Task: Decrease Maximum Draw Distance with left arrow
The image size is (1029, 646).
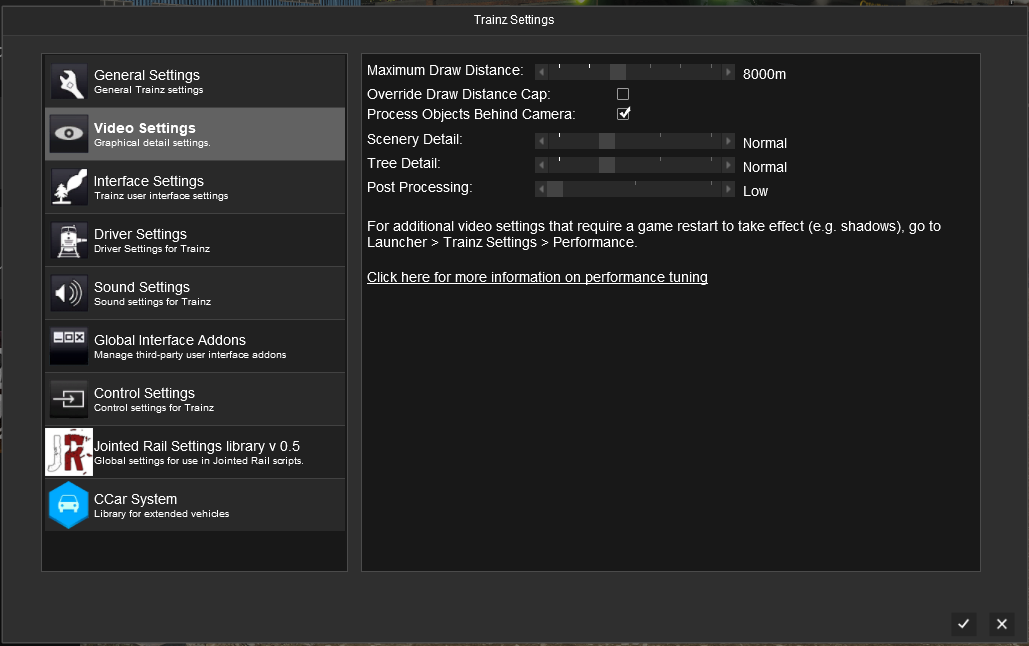Action: [x=541, y=72]
